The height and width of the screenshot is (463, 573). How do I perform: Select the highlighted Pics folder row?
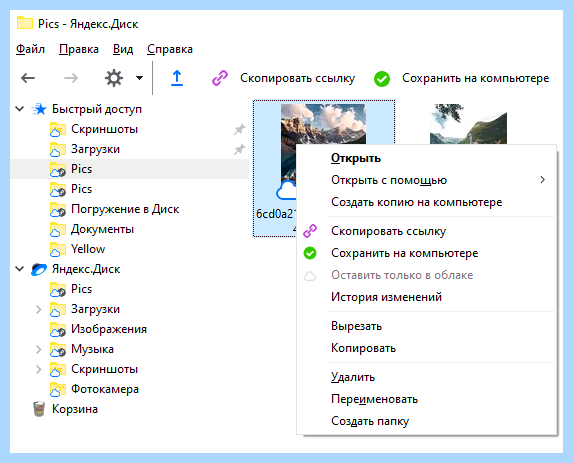tap(130, 169)
